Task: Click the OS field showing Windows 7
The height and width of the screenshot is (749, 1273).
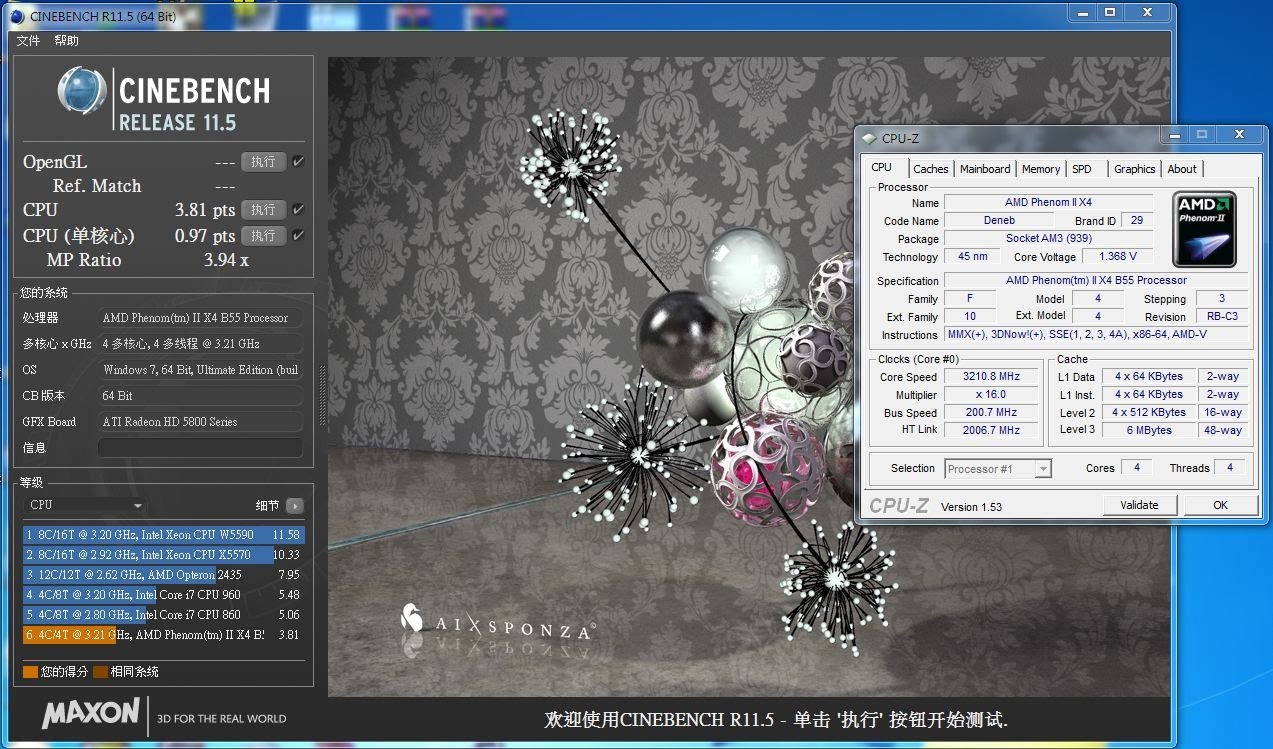Action: pyautogui.click(x=200, y=370)
